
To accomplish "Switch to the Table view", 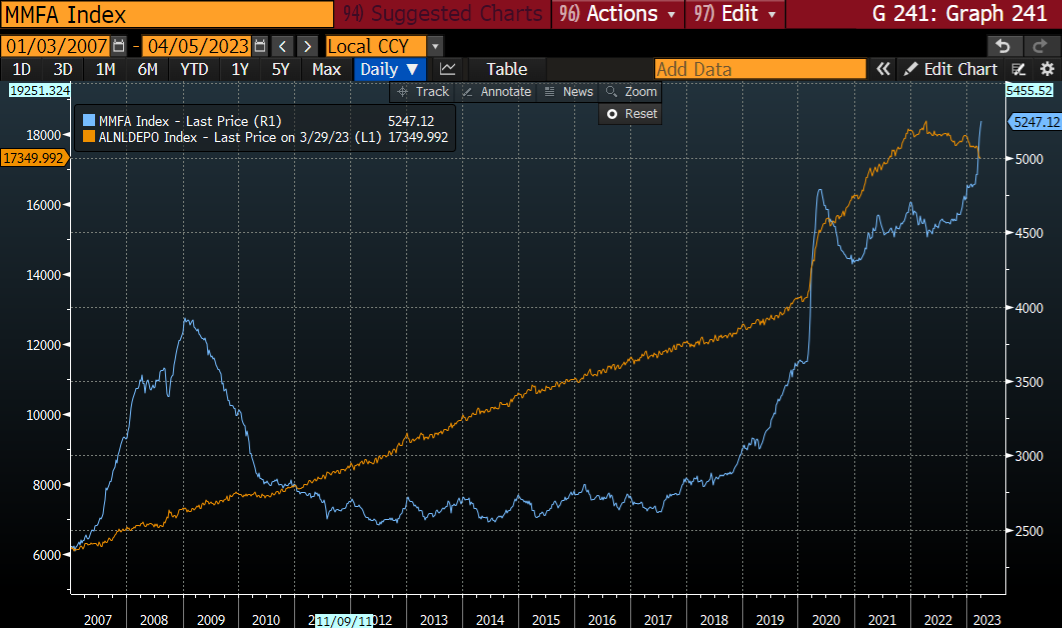I will (x=506, y=69).
